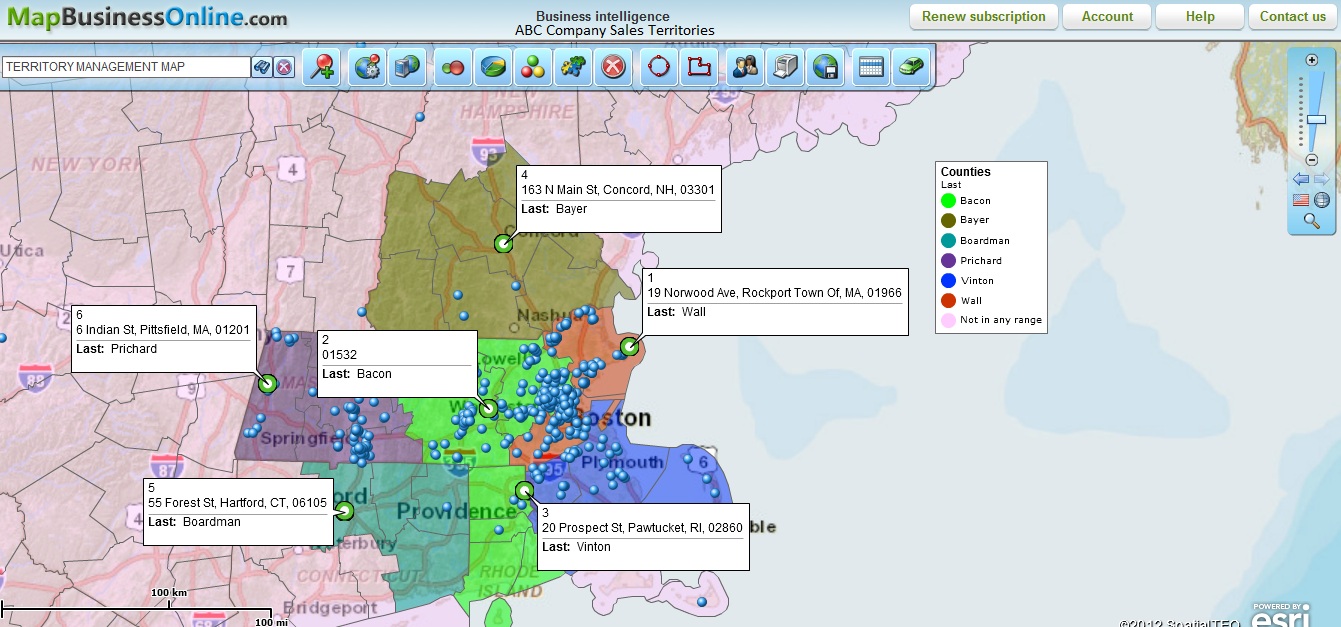Open map settings globe-with-gear icon

(368, 67)
